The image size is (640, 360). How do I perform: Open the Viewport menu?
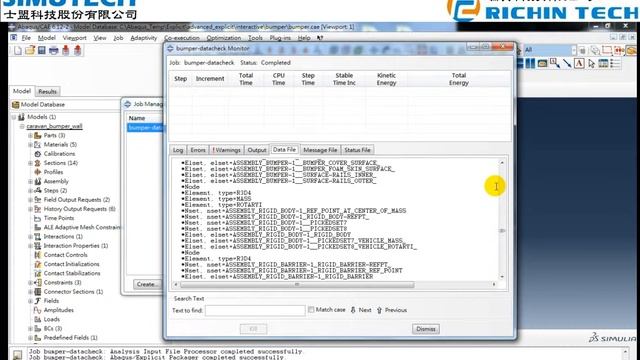74,38
